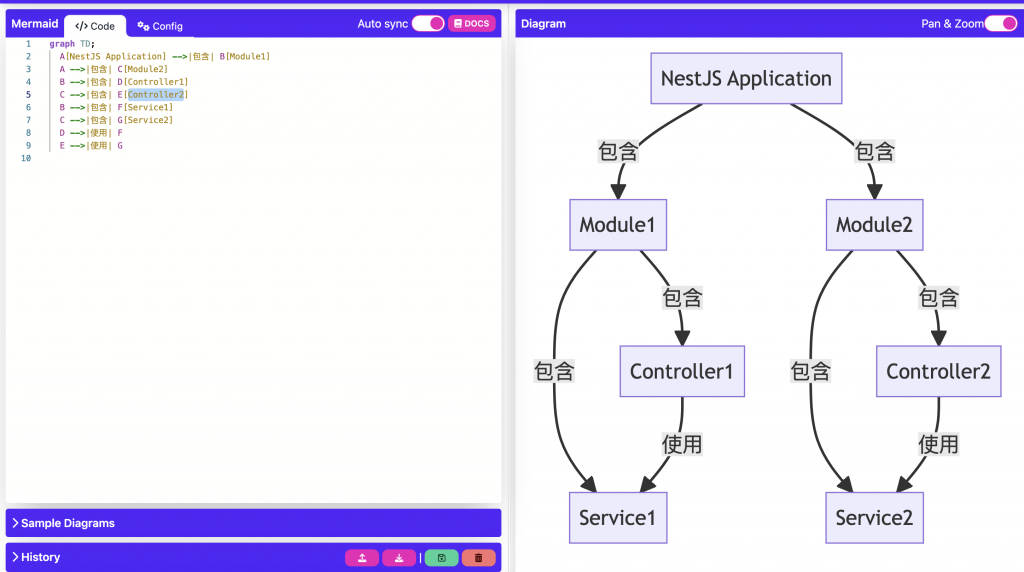
Task: Expand the Sample Diagrams section
Action: pyautogui.click(x=253, y=523)
